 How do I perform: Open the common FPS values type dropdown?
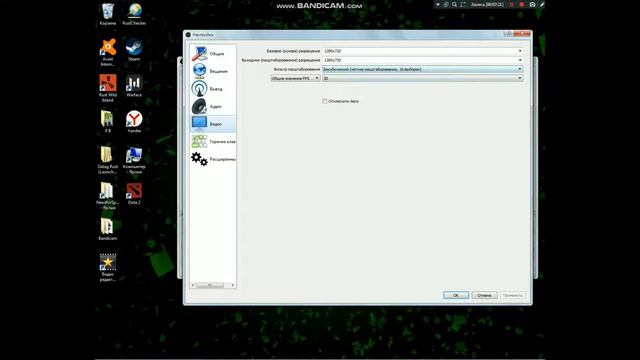click(295, 78)
